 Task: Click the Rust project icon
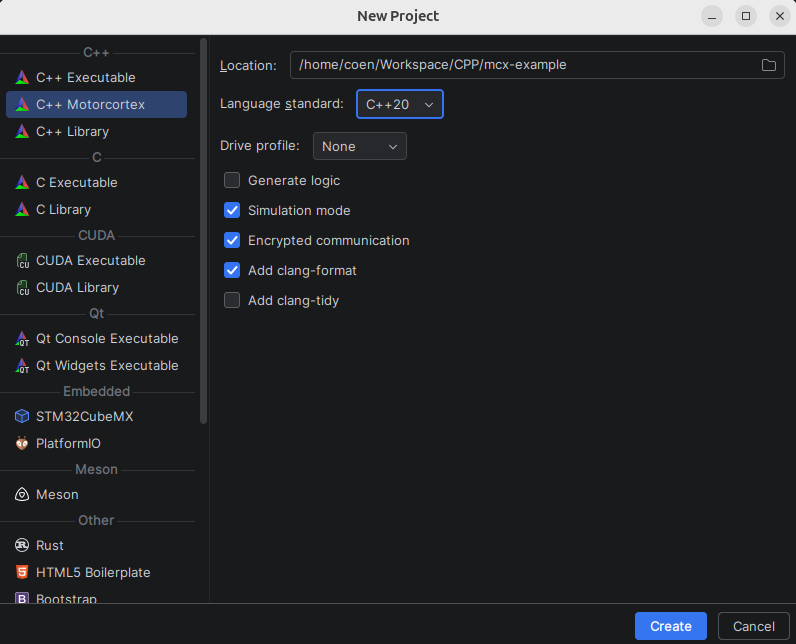[x=22, y=546]
